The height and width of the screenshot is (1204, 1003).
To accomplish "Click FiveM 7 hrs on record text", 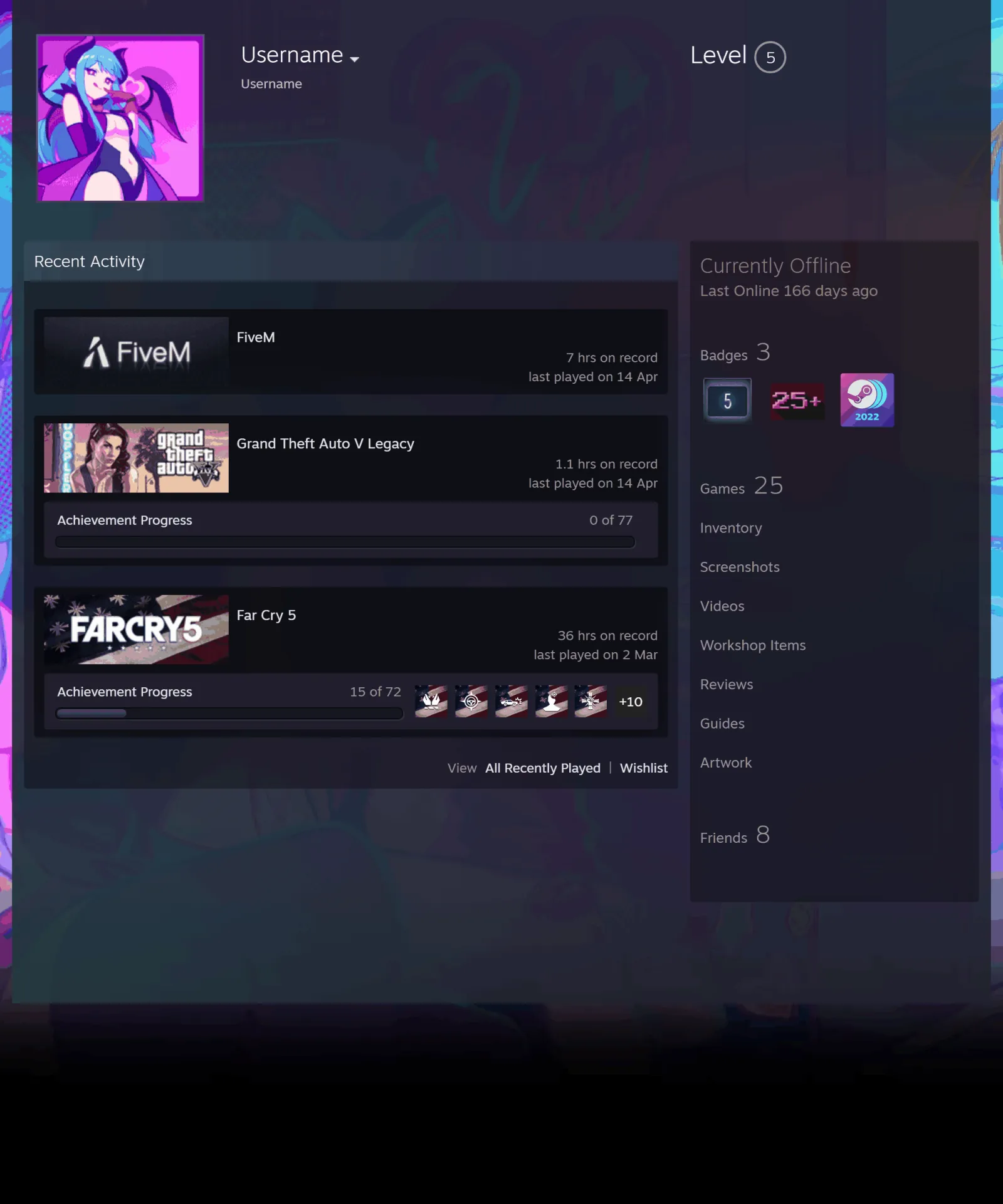I will (x=612, y=357).
